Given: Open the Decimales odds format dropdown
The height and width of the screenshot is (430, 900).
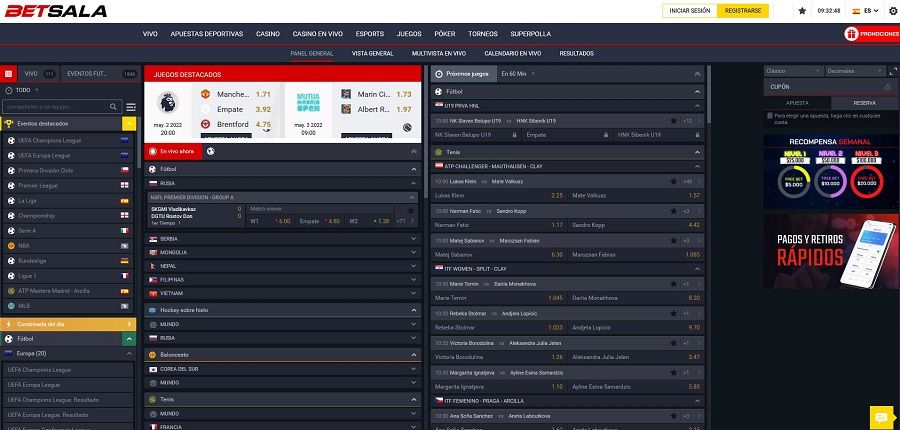Looking at the screenshot, I should tap(855, 71).
